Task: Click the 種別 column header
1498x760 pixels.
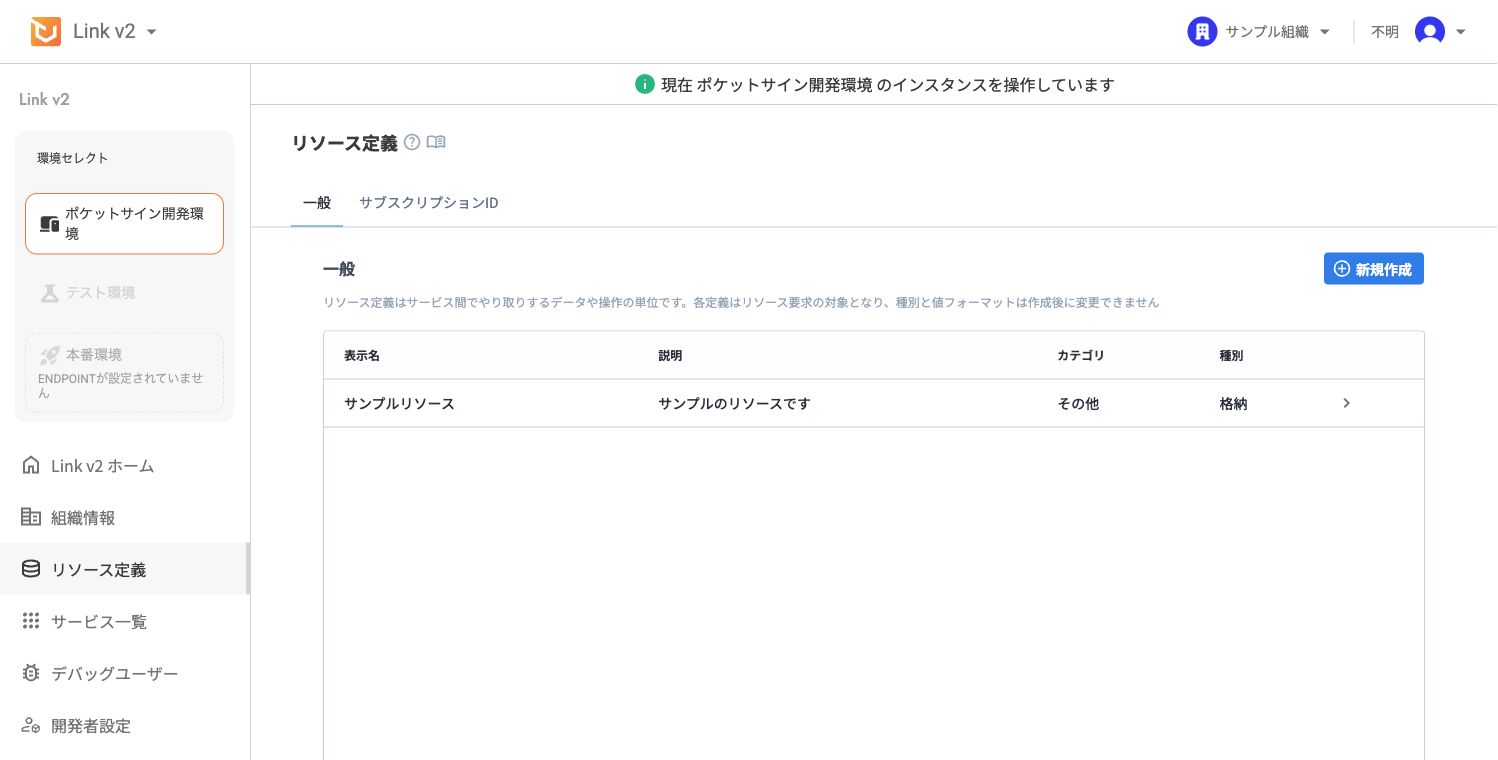Action: (1231, 356)
